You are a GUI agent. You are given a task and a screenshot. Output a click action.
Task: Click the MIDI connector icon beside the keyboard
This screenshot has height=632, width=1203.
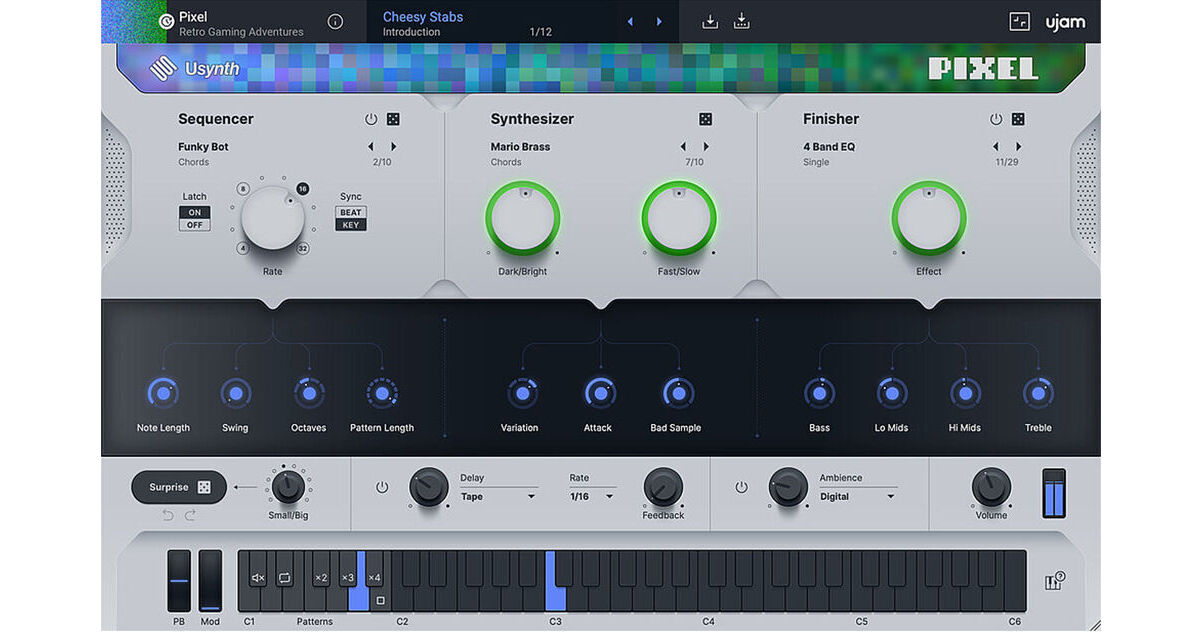(1053, 579)
